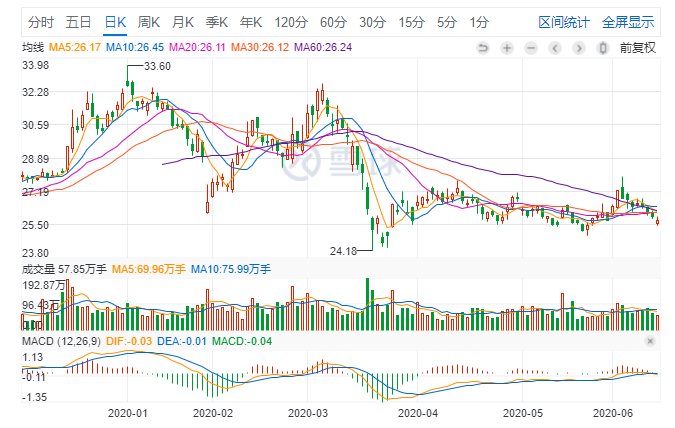675x428 pixels.
Task: Open the 年K yearly chart
Action: [251, 22]
